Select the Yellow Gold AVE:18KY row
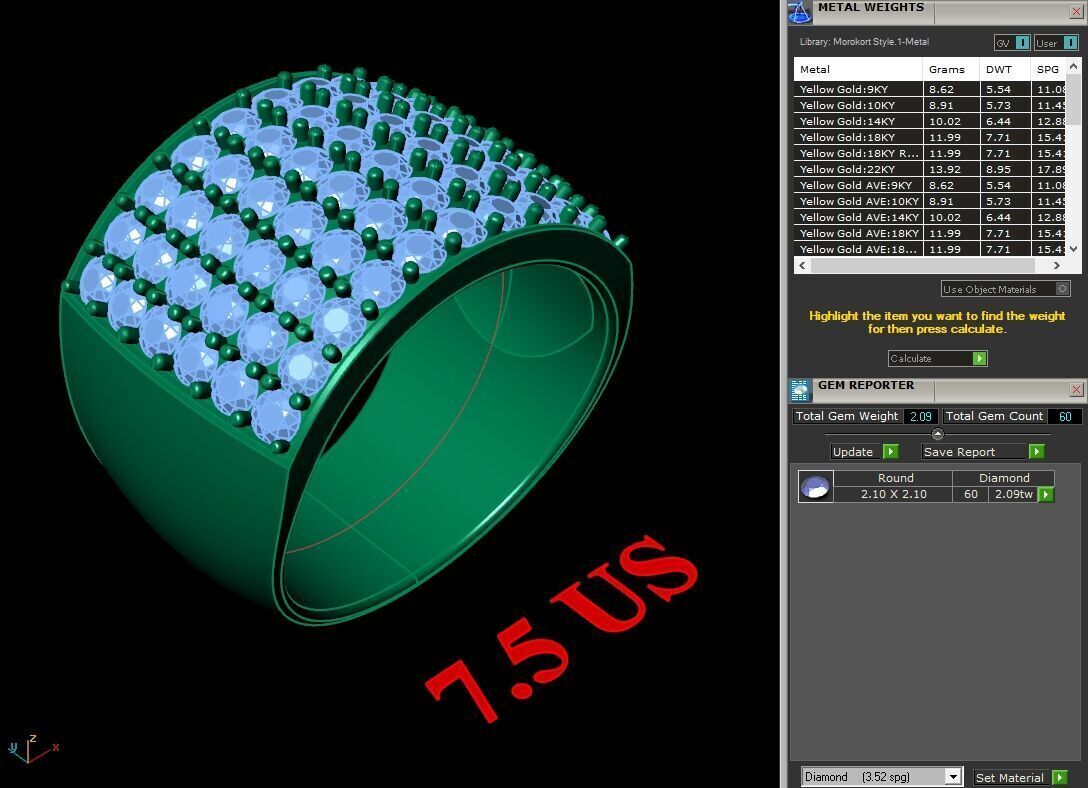Viewport: 1088px width, 788px height. (930, 232)
